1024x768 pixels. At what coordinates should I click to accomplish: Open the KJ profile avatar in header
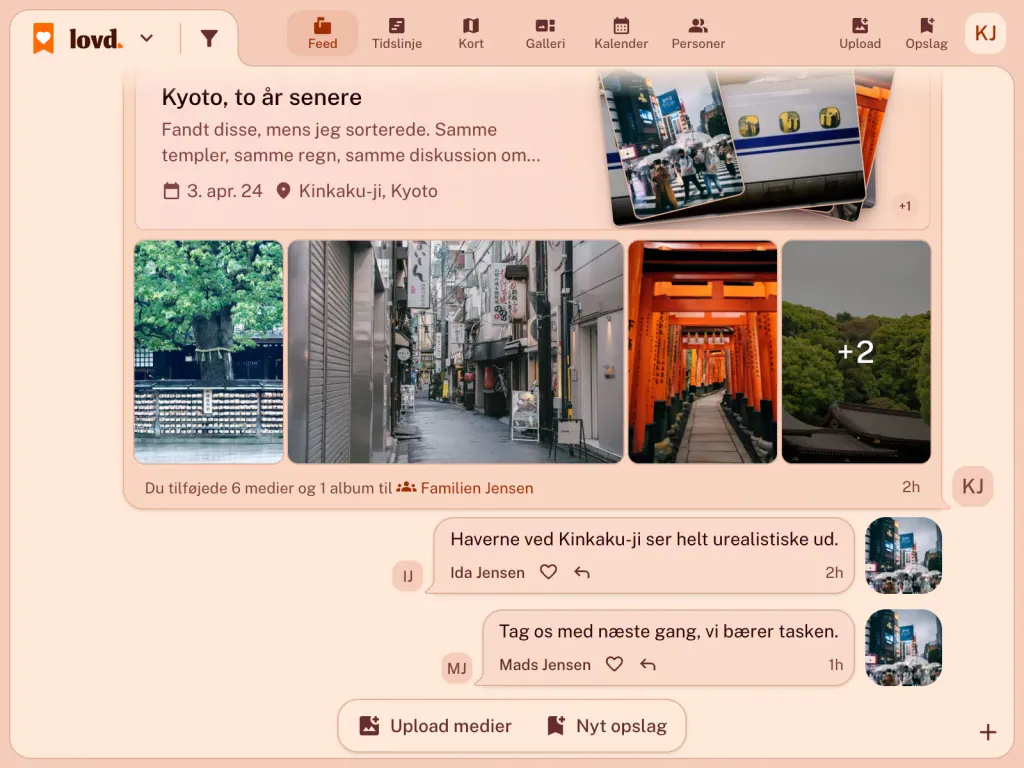[985, 33]
